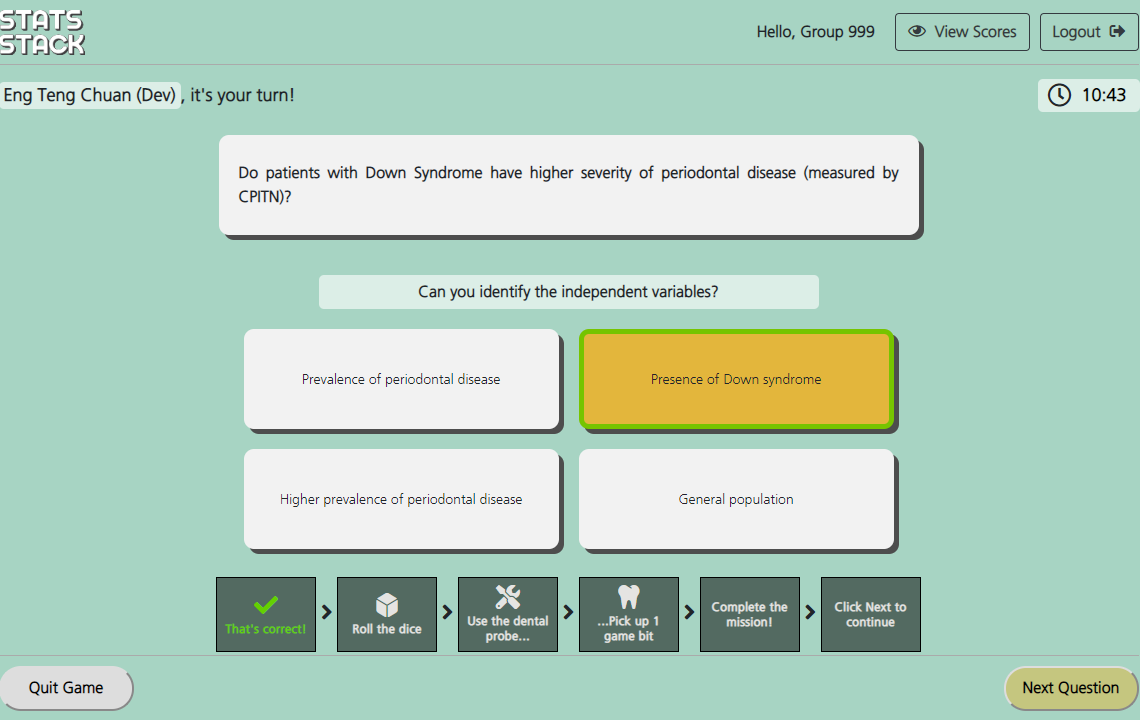The image size is (1140, 720).
Task: Click the green checkmark step icon
Action: click(266, 605)
